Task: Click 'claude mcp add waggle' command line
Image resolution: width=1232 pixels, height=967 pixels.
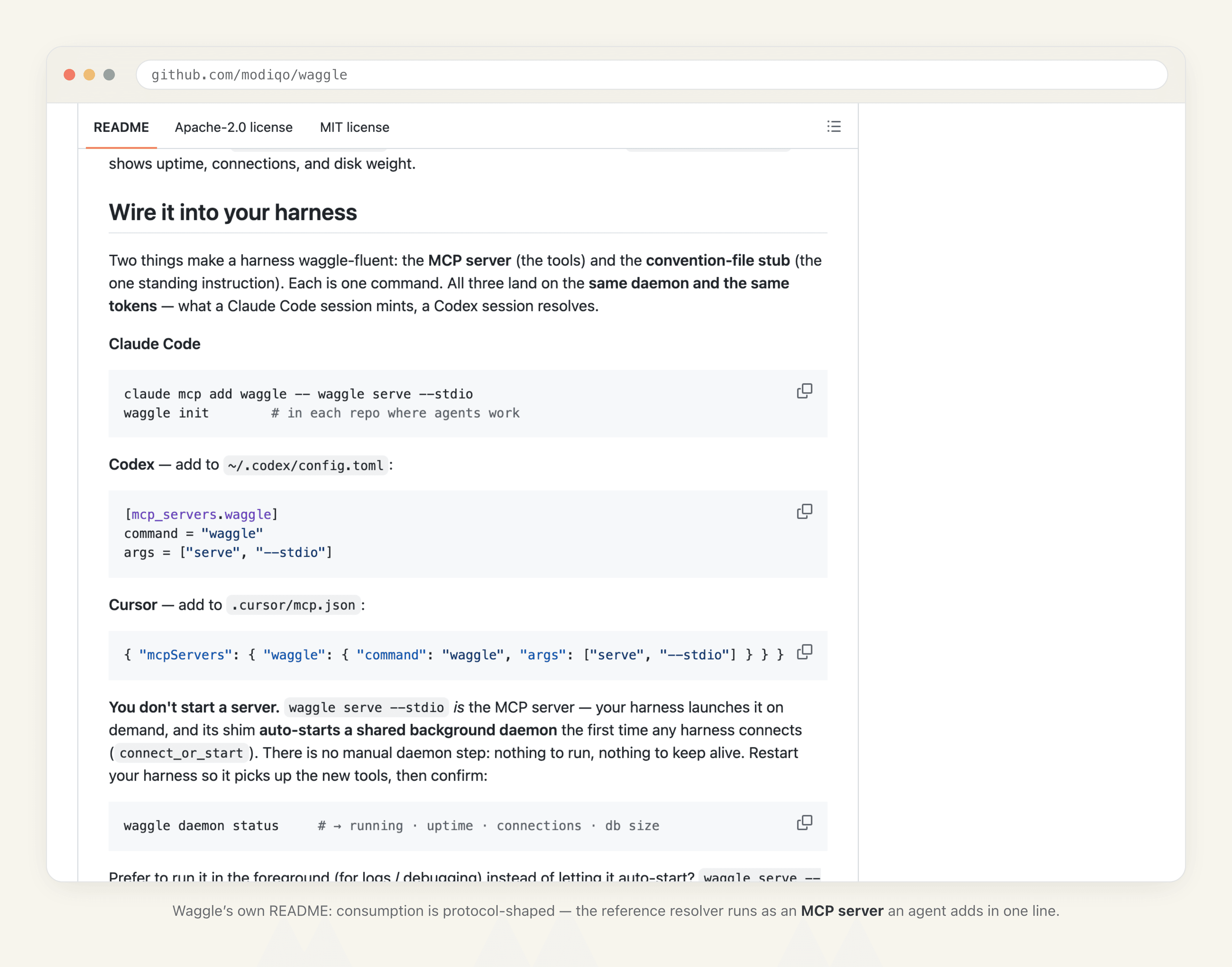Action: pos(298,394)
